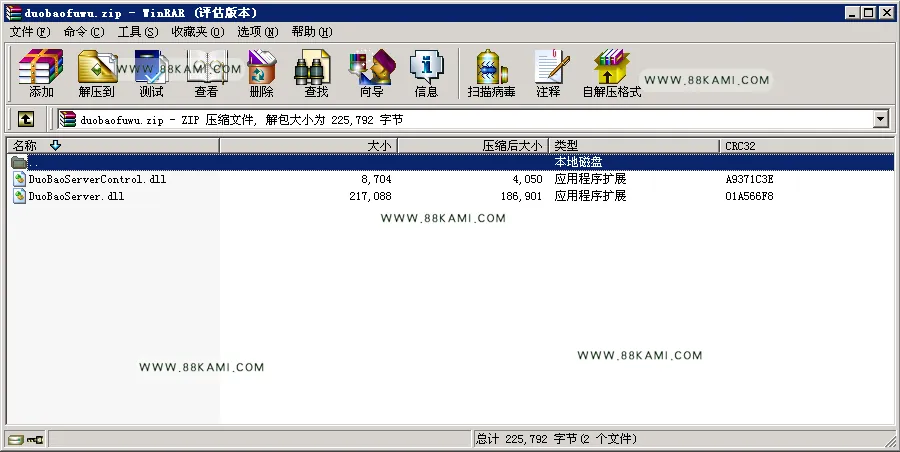The height and width of the screenshot is (452, 900).
Task: Sort by Packed size (压缩后大小) header
Action: tap(473, 146)
